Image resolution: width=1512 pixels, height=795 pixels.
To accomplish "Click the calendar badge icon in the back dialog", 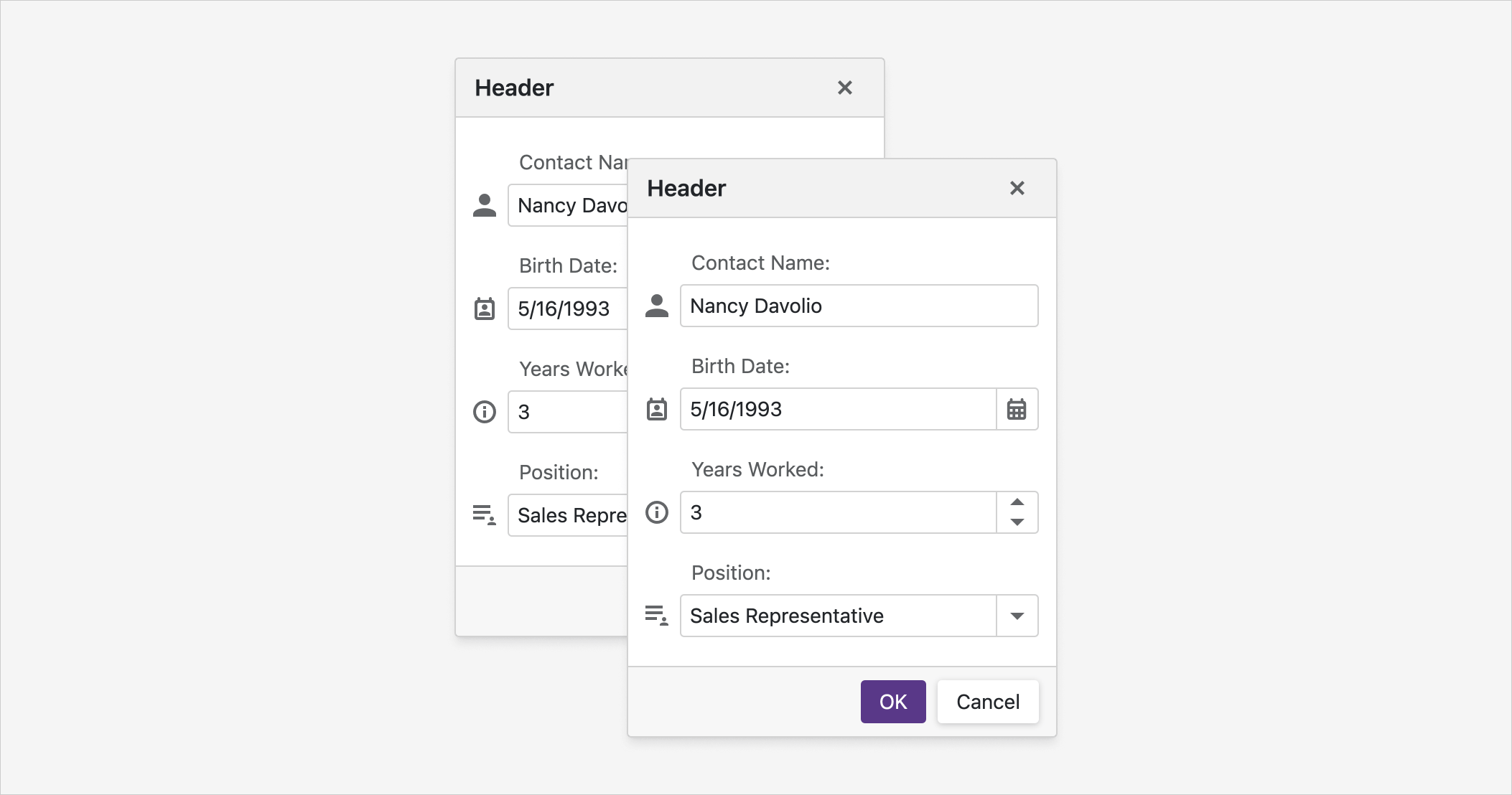I will coord(484,309).
